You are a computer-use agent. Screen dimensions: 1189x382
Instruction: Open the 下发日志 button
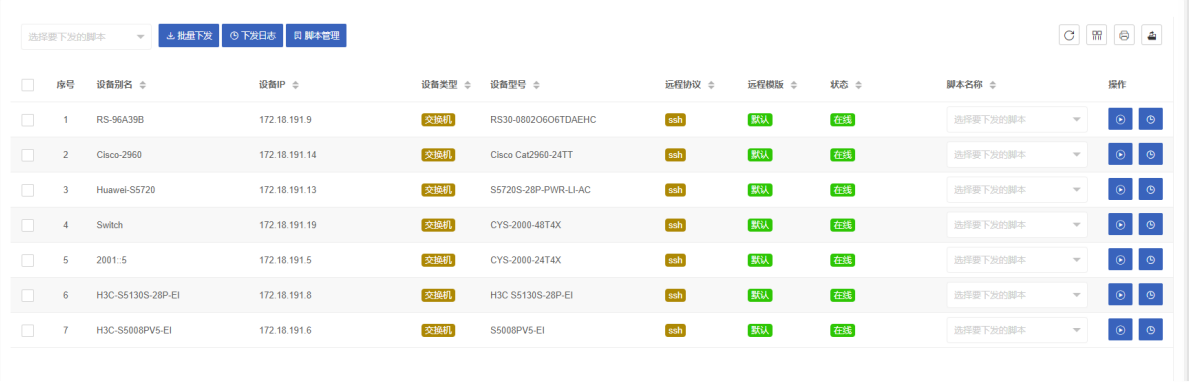click(x=253, y=36)
